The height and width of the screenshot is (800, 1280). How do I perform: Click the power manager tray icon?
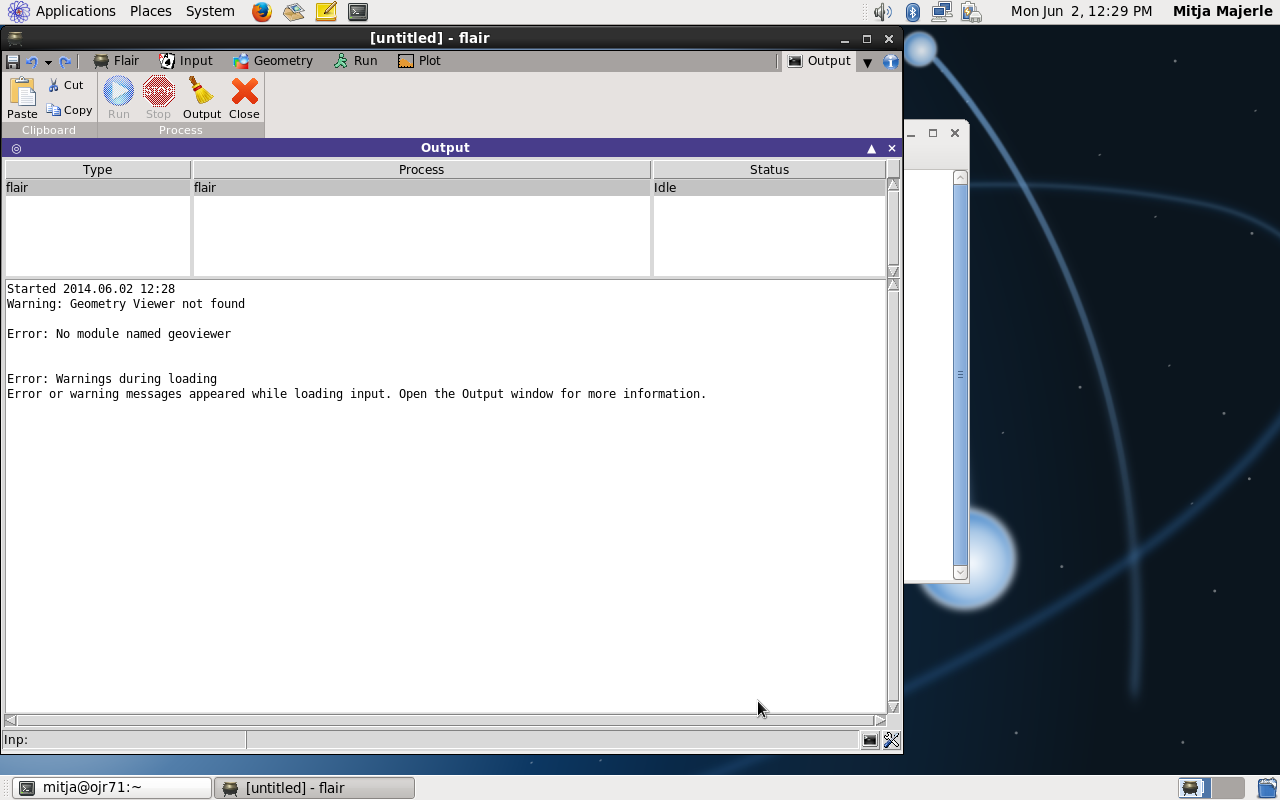click(x=970, y=12)
